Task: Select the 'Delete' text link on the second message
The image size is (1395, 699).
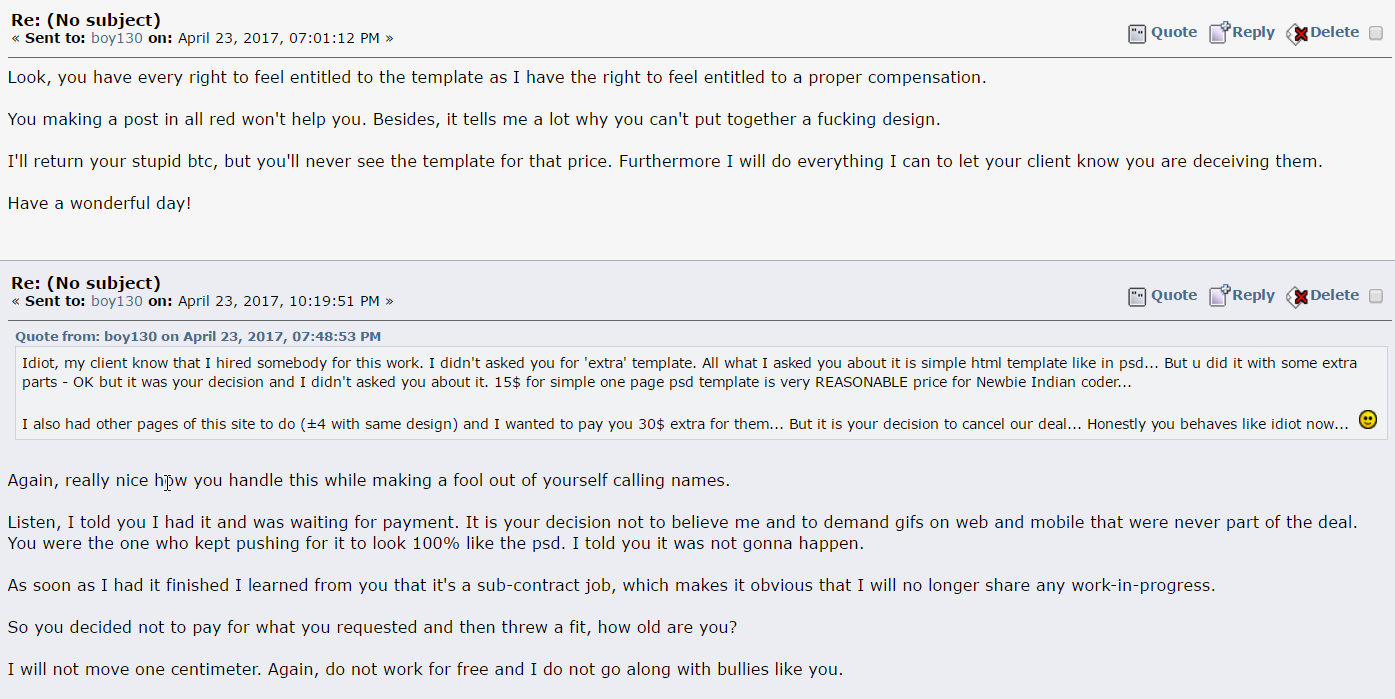Action: (x=1335, y=295)
